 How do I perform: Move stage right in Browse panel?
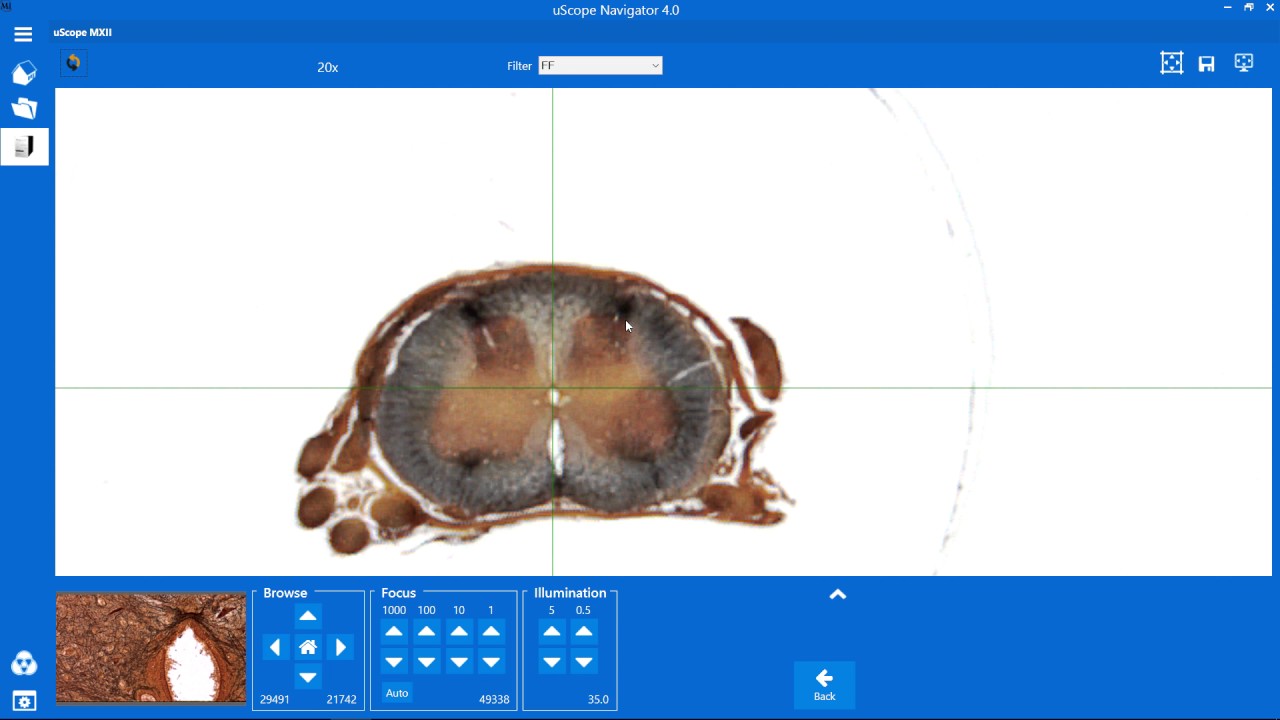pos(340,647)
